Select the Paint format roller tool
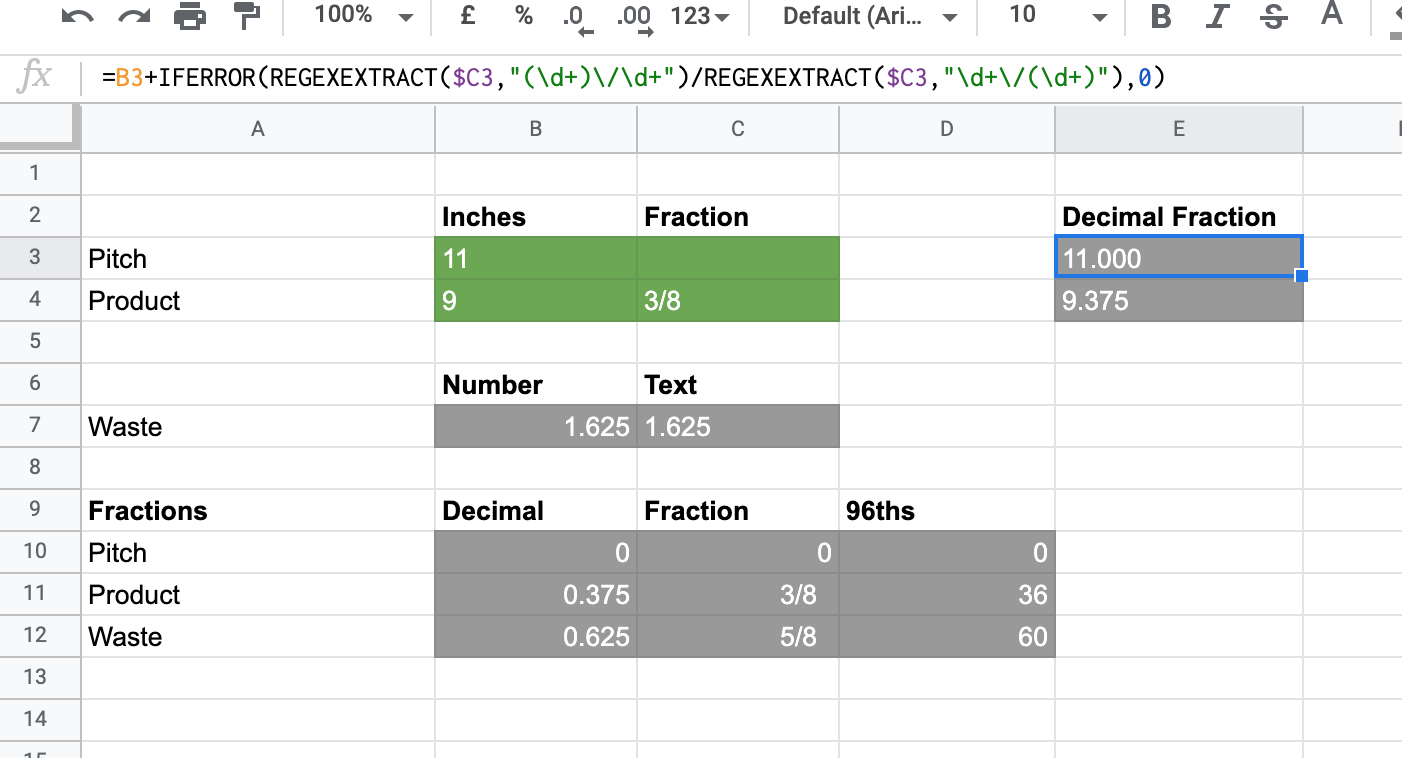The height and width of the screenshot is (758, 1402). click(245, 16)
